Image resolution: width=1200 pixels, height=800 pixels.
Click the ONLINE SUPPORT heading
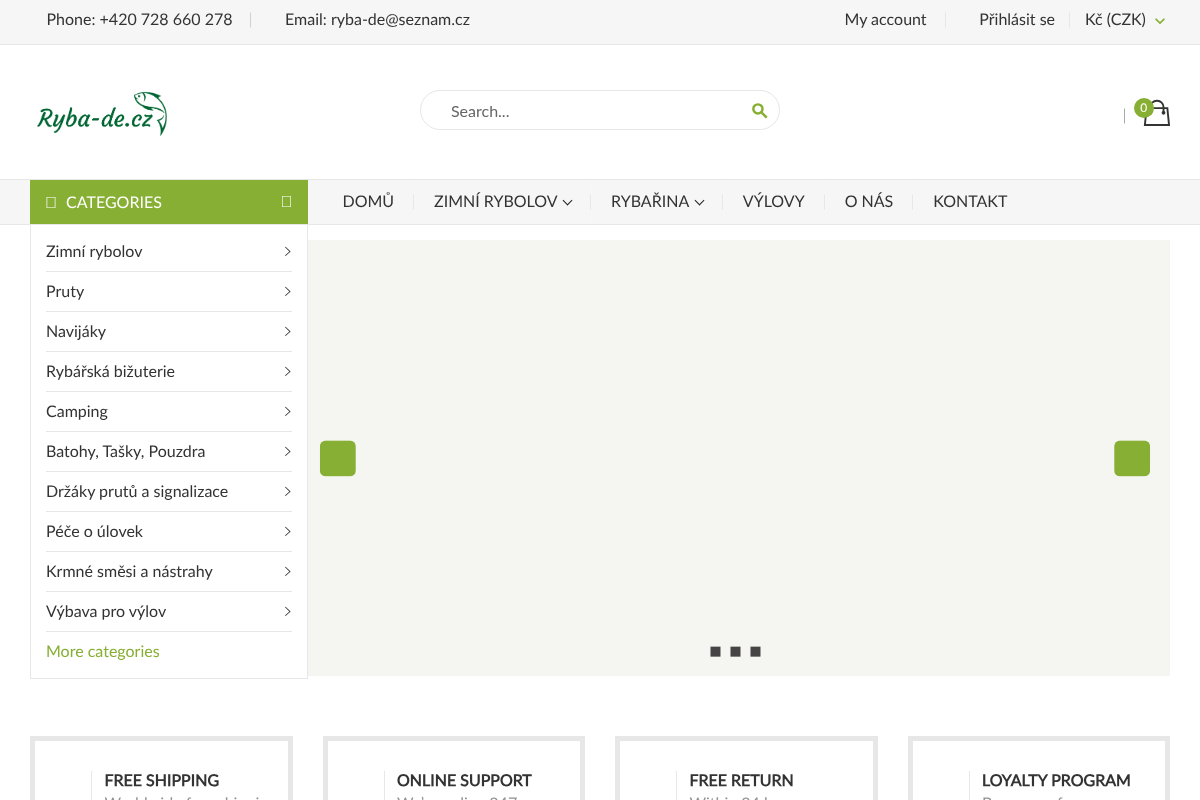click(464, 780)
